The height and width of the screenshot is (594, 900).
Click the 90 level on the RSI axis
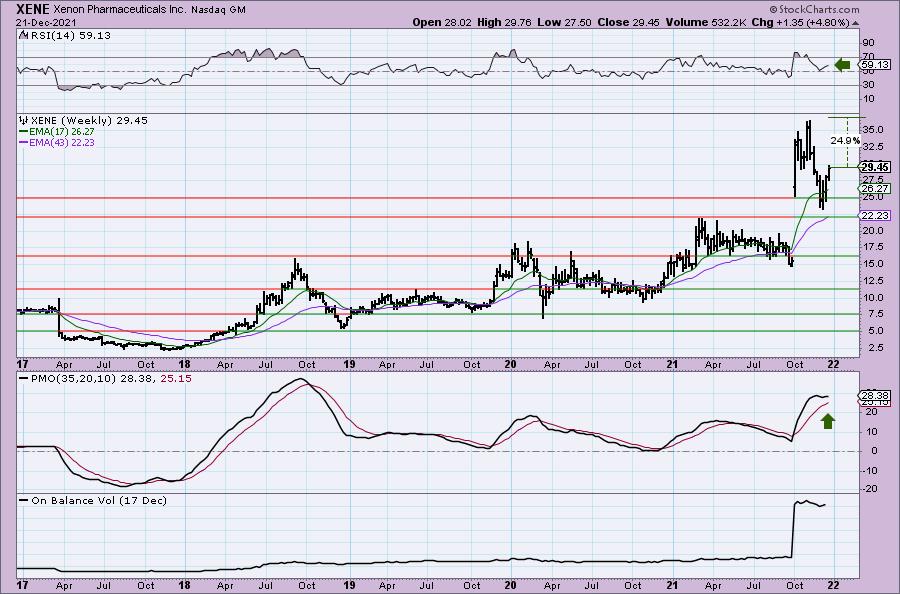point(868,42)
